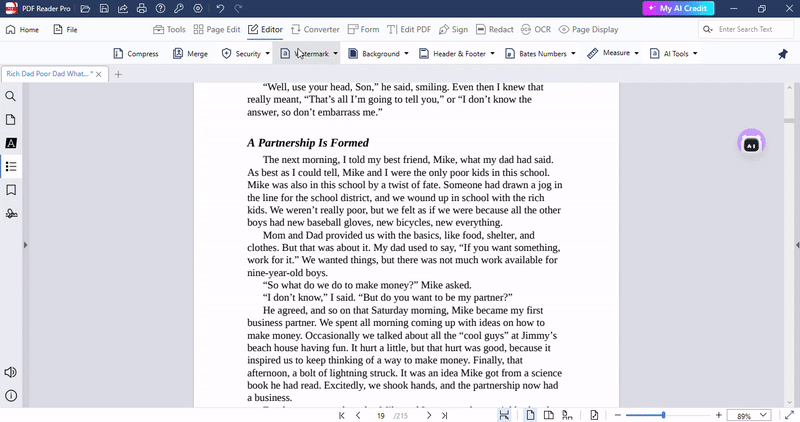Viewport: 800px width, 422px height.
Task: Click the text-to-speech speaker icon
Action: pyautogui.click(x=10, y=372)
